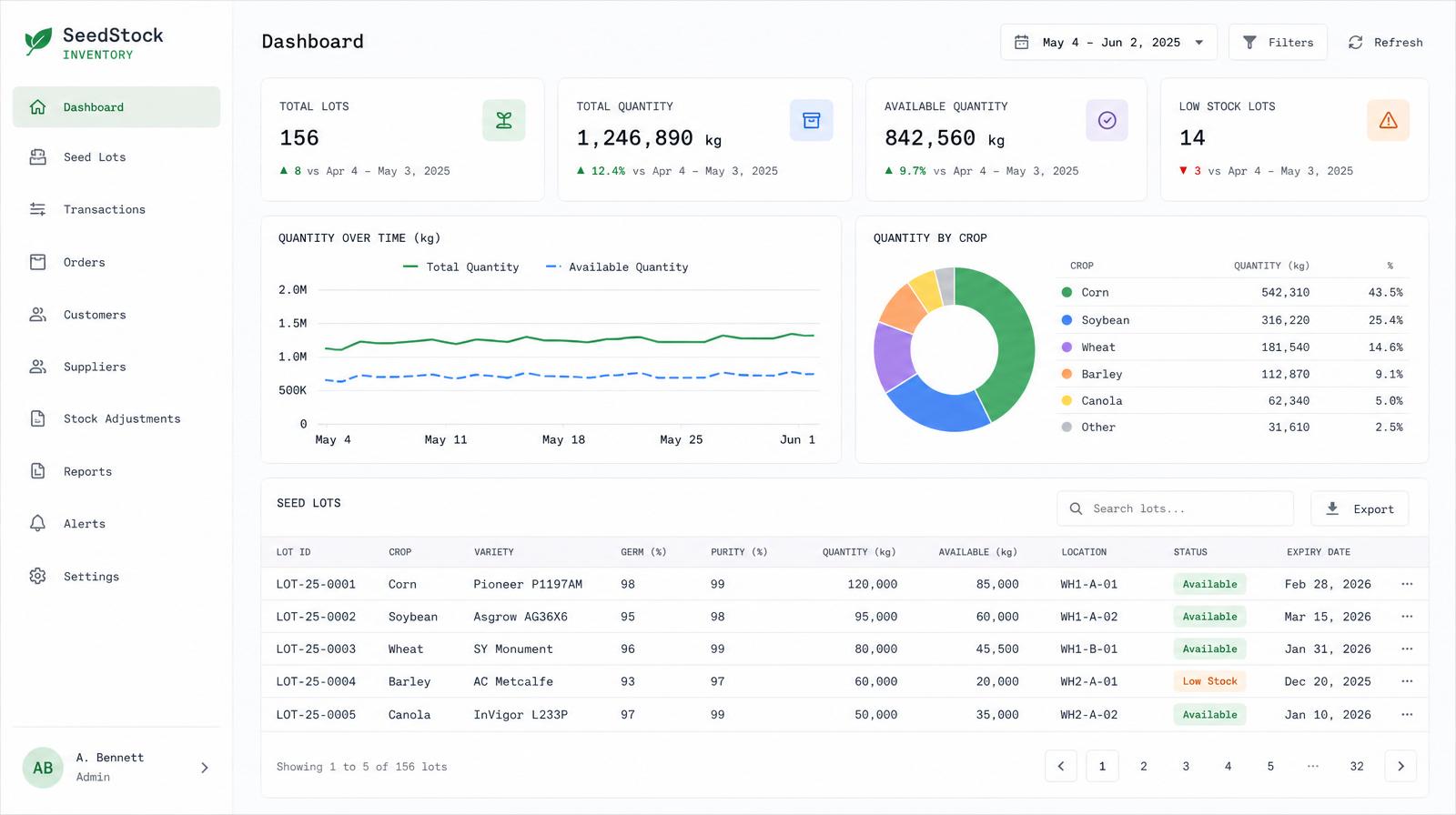The width and height of the screenshot is (1456, 815).
Task: Open Seed Lots in the sidebar
Action: click(x=116, y=157)
